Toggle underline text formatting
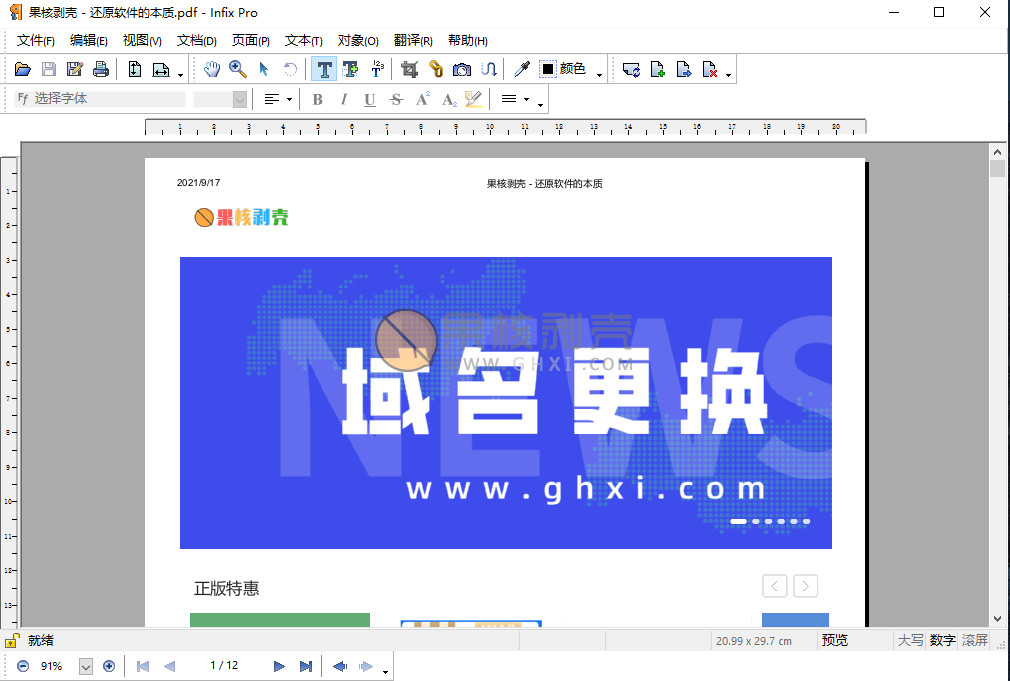This screenshot has width=1010, height=681. (x=370, y=99)
